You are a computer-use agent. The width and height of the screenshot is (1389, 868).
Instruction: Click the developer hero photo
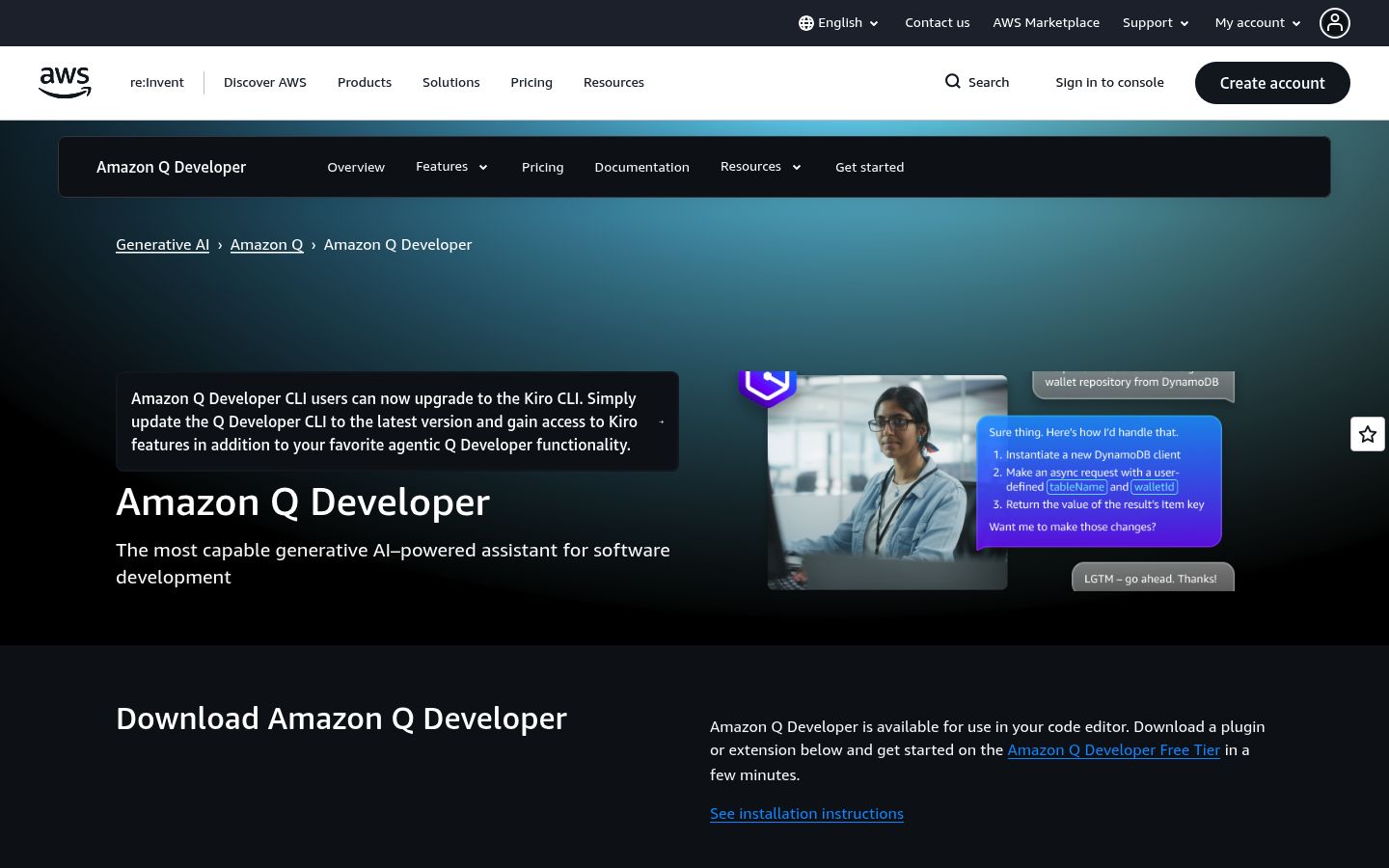tap(887, 482)
